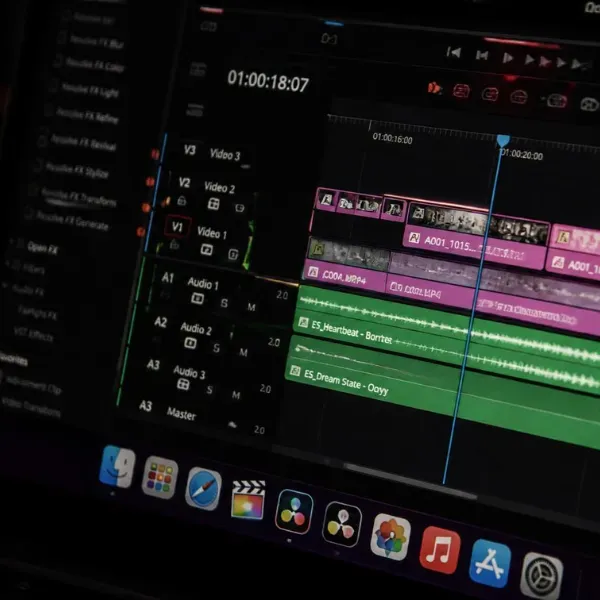
Task: Go to previous edit transport button
Action: click(x=482, y=55)
